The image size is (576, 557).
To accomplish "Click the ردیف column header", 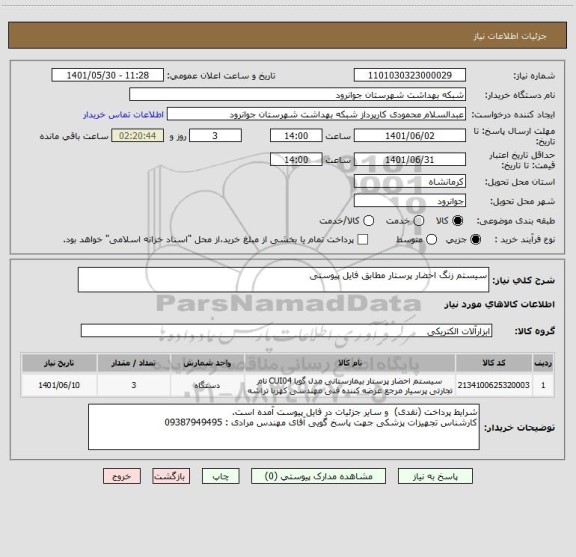I will pyautogui.click(x=543, y=363).
